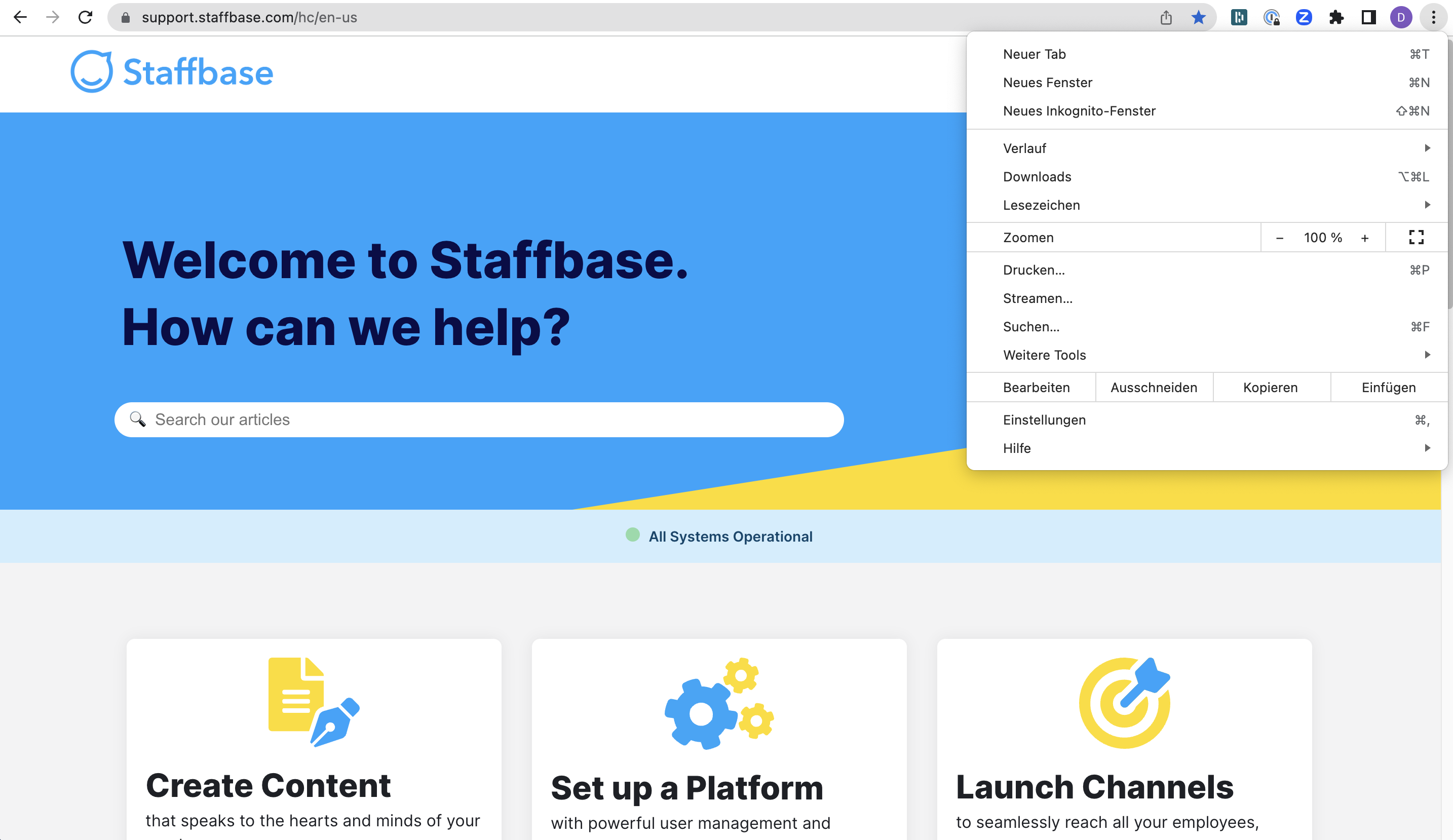Viewport: 1453px width, 840px height.
Task: Open the Set up a Platform card title
Action: pos(686,787)
